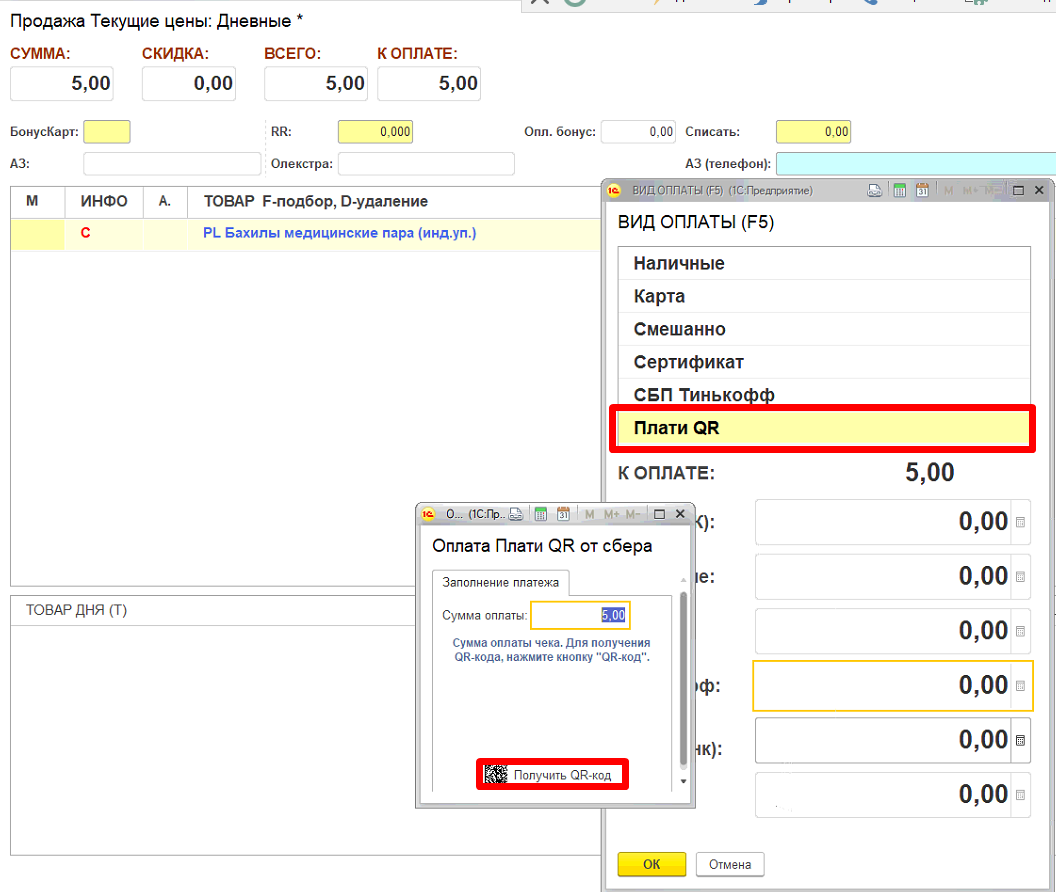Confirm payment with the yellow ОК button
This screenshot has width=1056, height=892.
(x=651, y=864)
